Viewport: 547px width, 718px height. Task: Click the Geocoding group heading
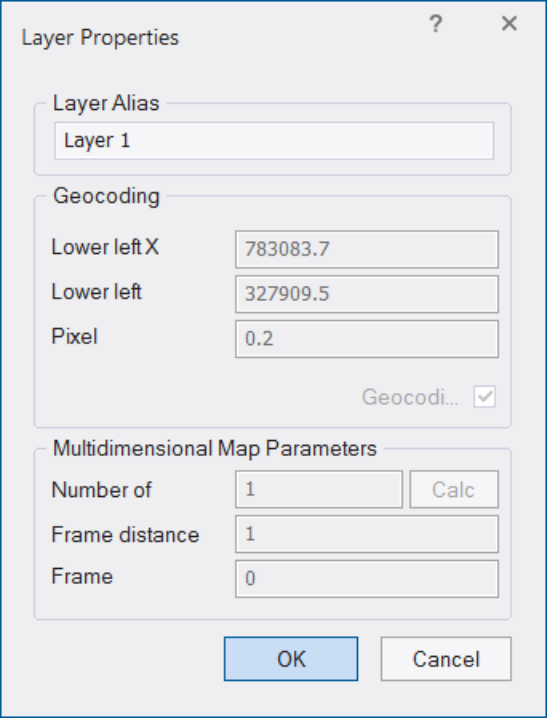pos(106,196)
